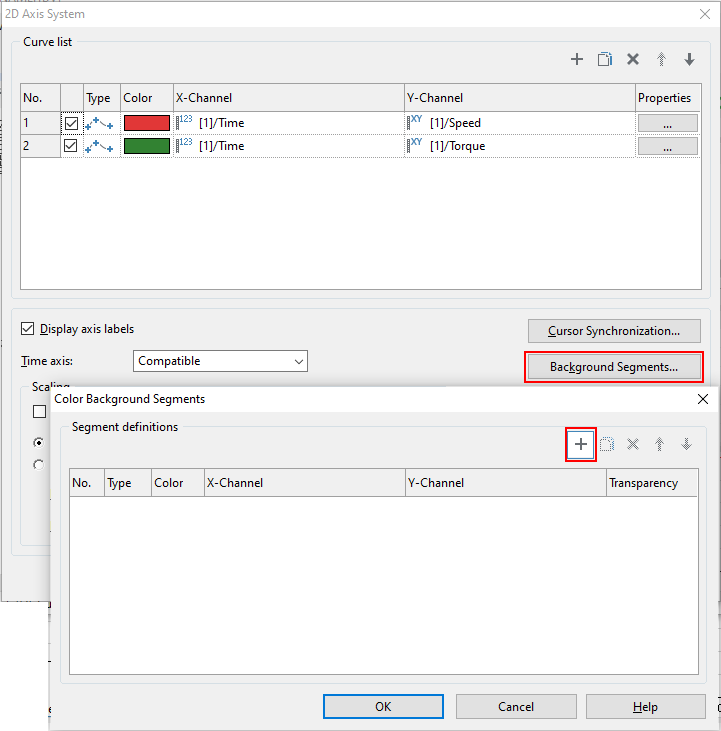
Task: Click the red color swatch of curve 1
Action: (147, 123)
